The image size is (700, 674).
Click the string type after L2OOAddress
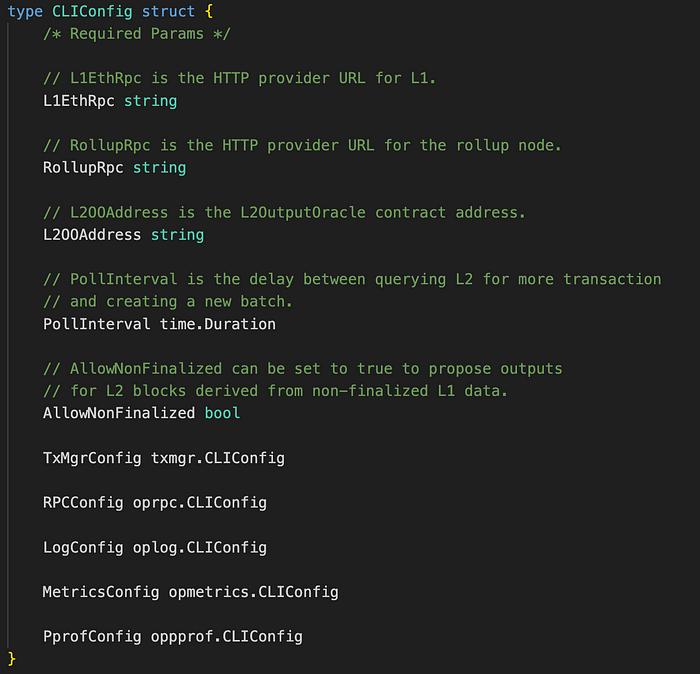coord(177,235)
